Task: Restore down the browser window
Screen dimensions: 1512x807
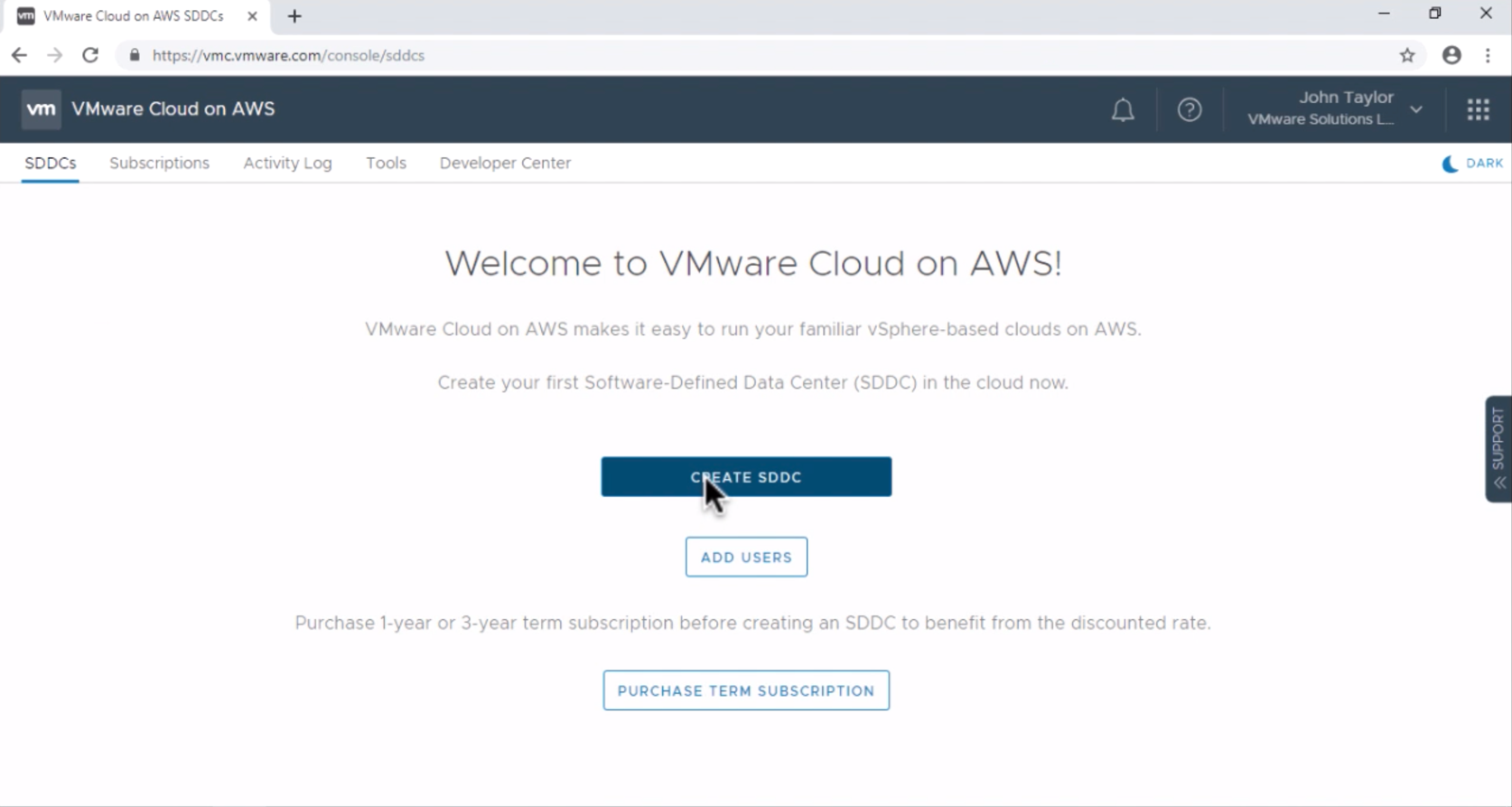Action: click(1435, 14)
